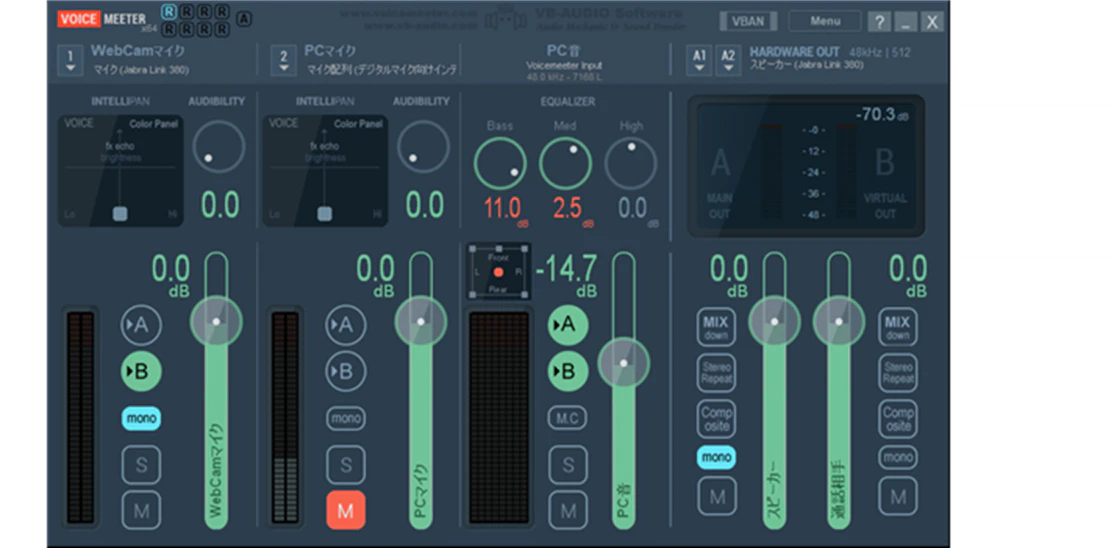The height and width of the screenshot is (548, 1114).
Task: Toggle Mix down on 通話相手 bus
Action: coord(898,327)
